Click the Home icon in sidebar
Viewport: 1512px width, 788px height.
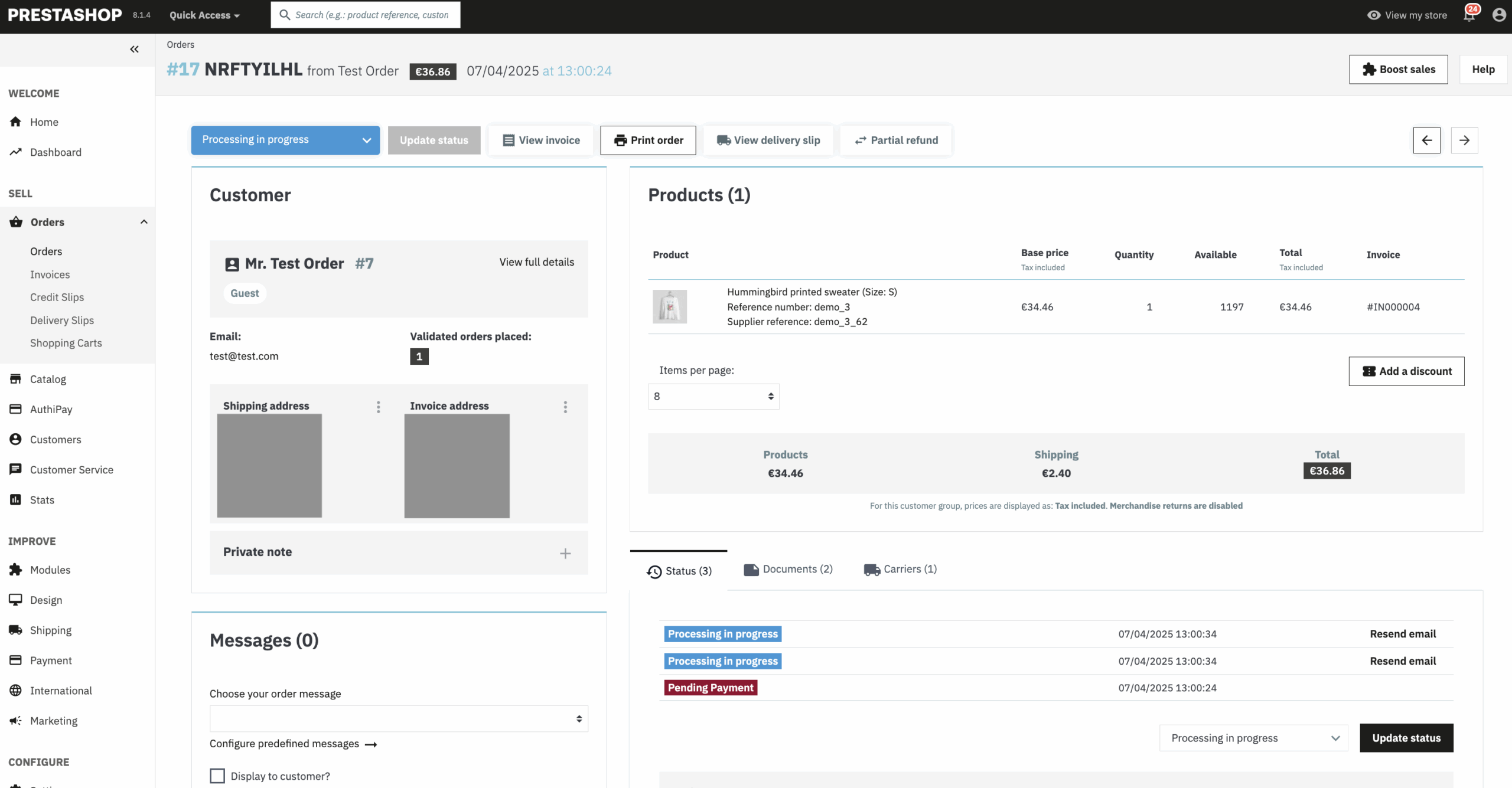(x=16, y=122)
